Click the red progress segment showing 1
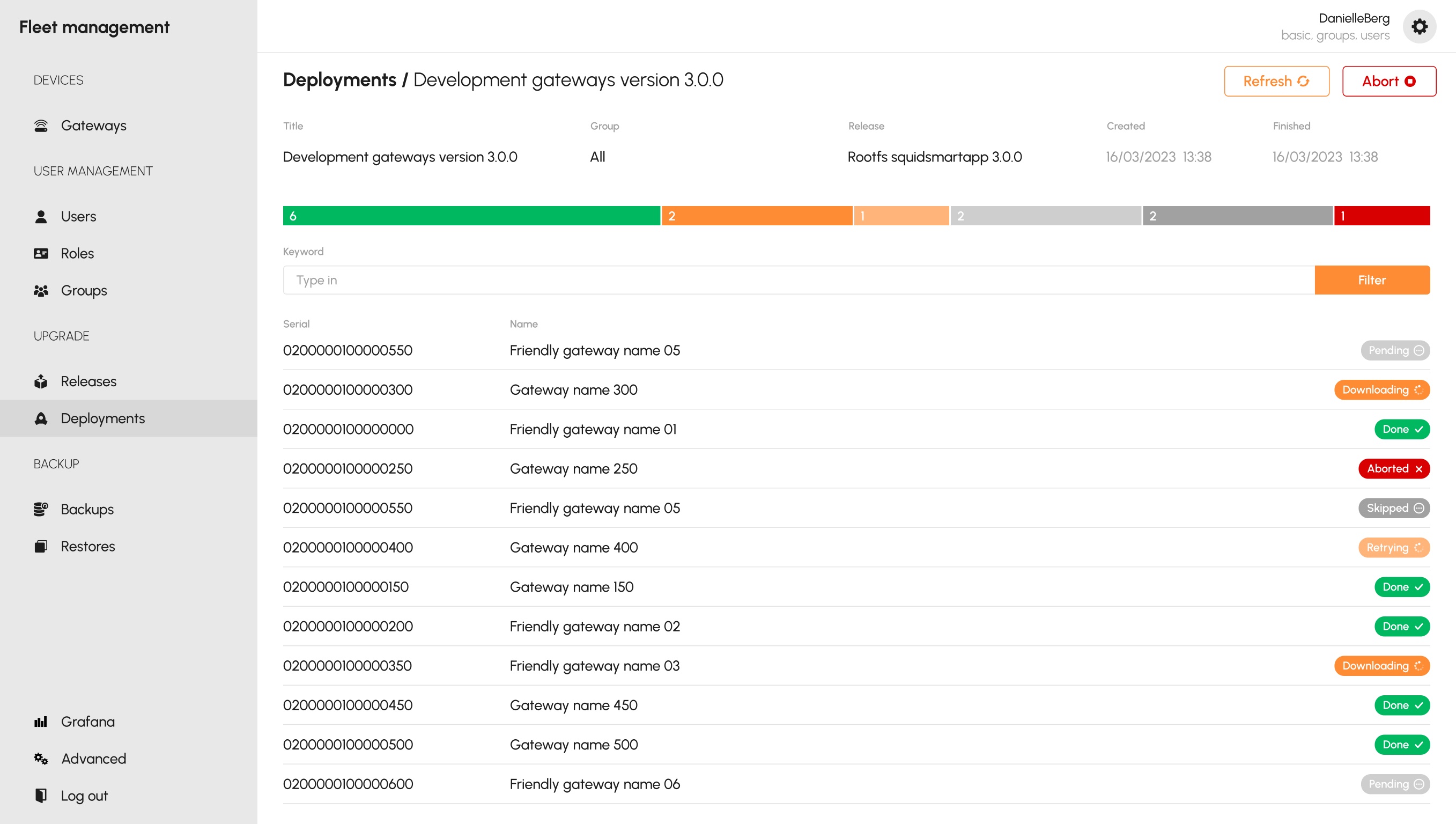Screen dimensions: 1456x824 click(x=1382, y=216)
